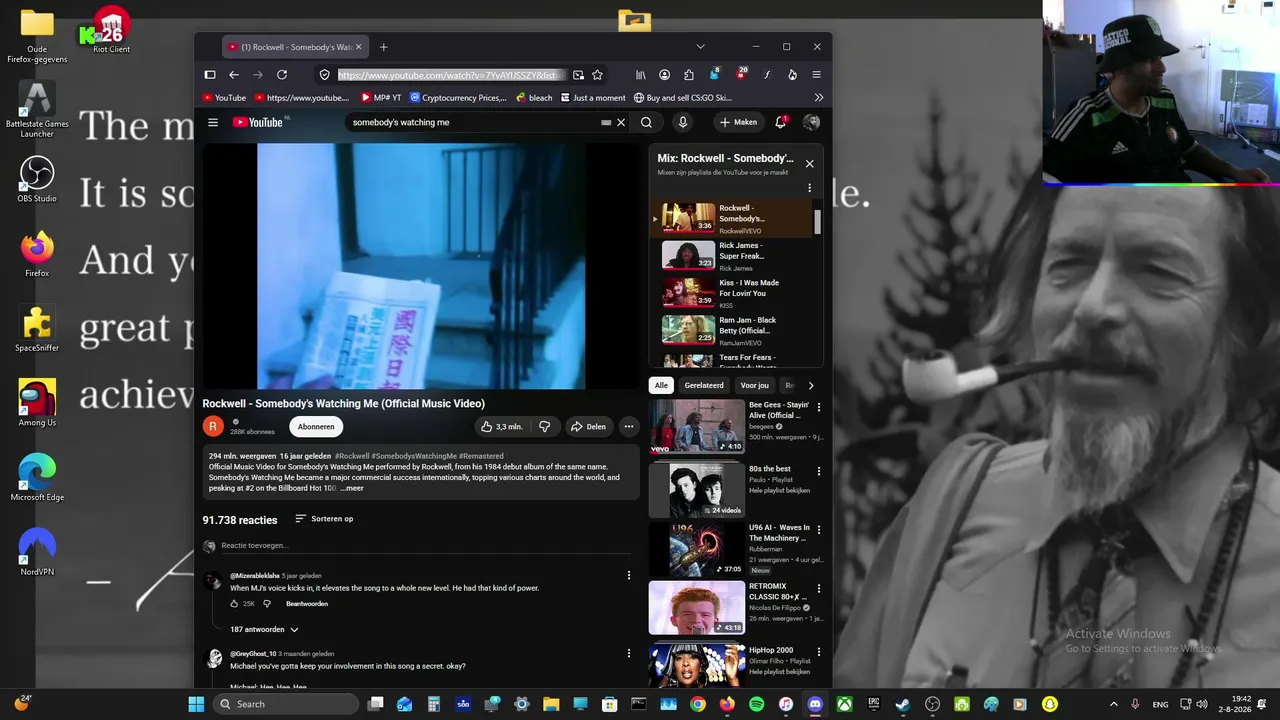The image size is (1280, 720).
Task: Show more filter chips with the right arrow
Action: coord(810,385)
